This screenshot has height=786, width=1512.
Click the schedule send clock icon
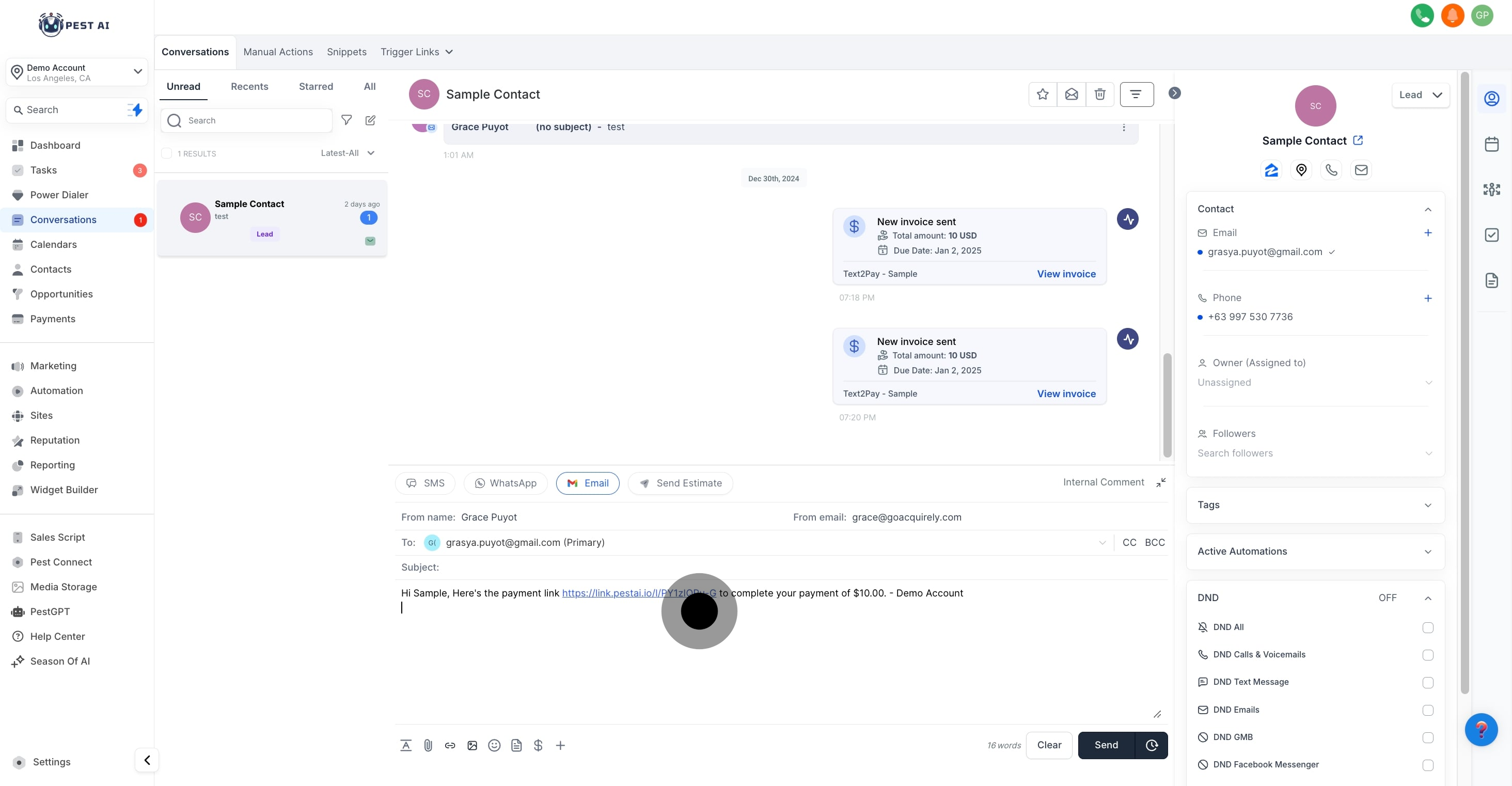[x=1152, y=746]
